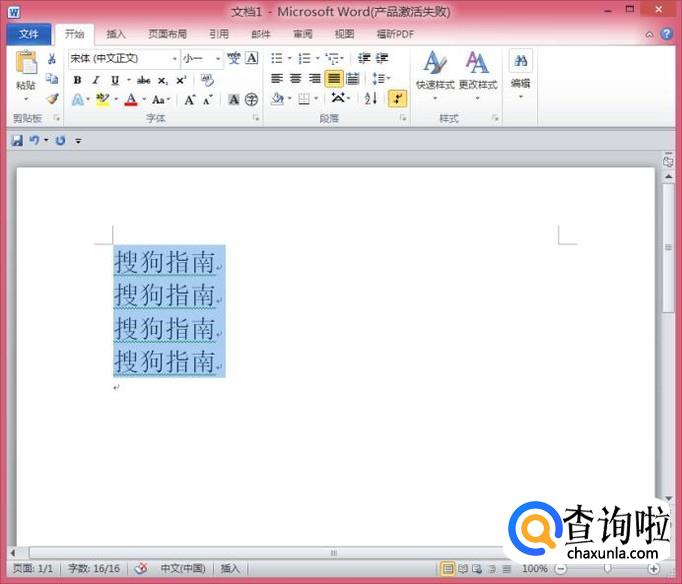Align text right
This screenshot has width=682, height=584.
coord(314,79)
